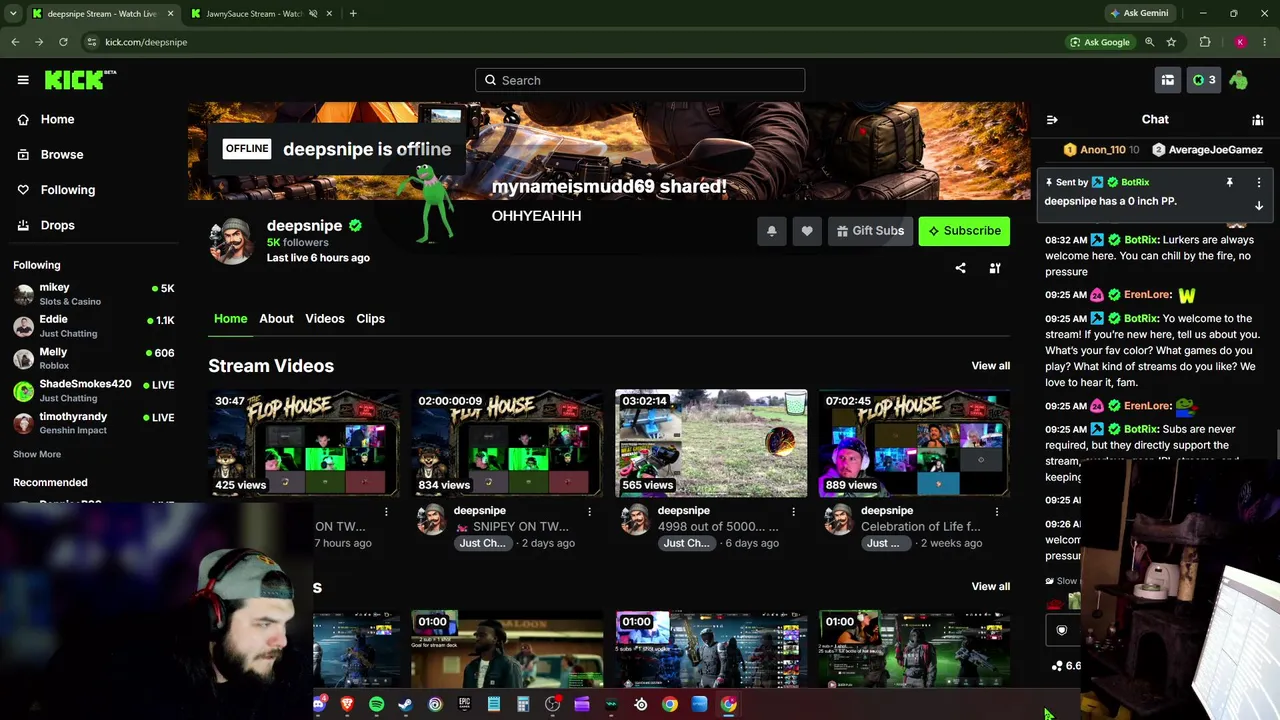
Task: Open the rewards chest icon in header
Action: click(x=1167, y=80)
